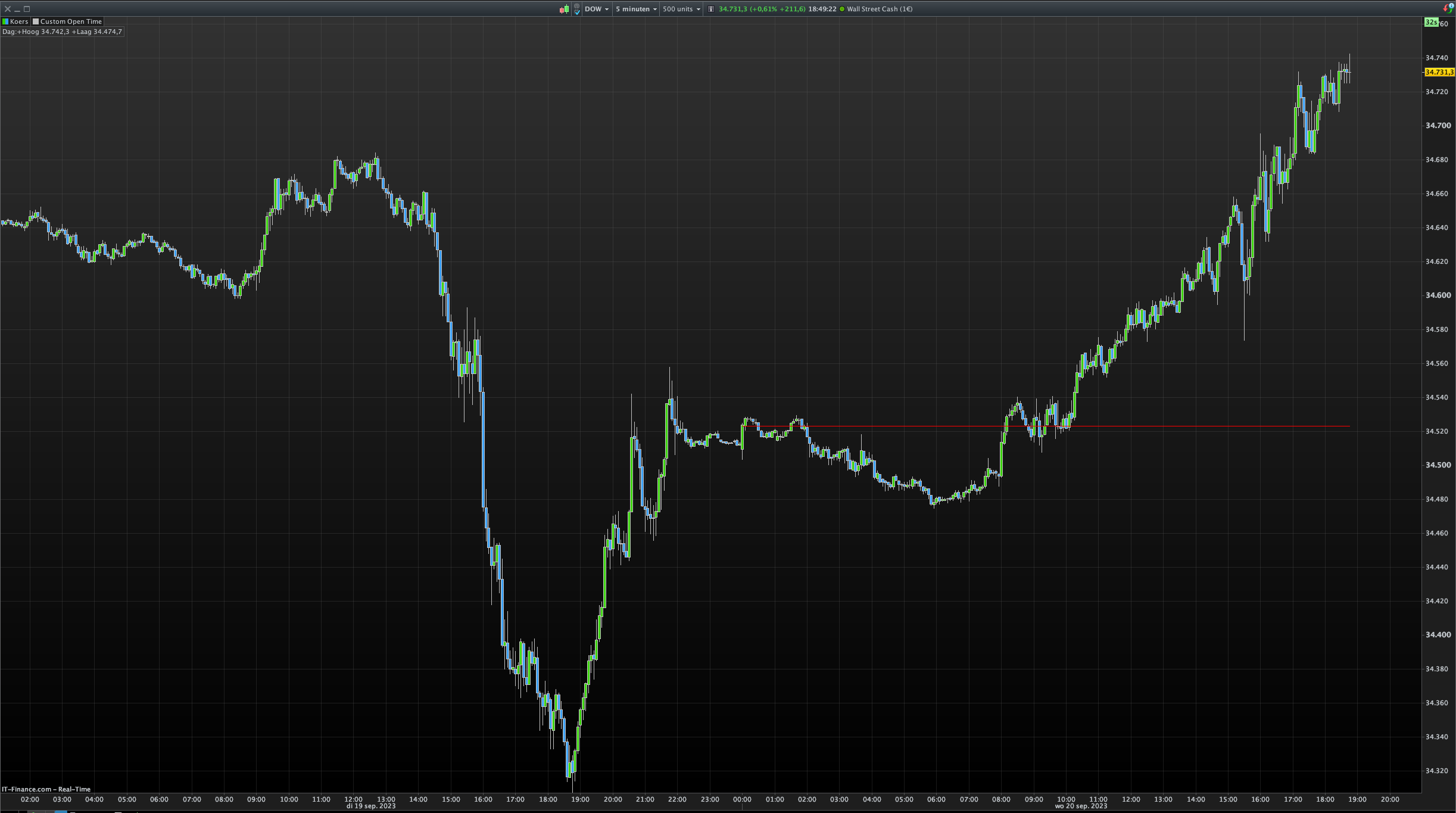This screenshot has height=813, width=1456.
Task: Maximize the chart window with square icon
Action: (x=27, y=9)
